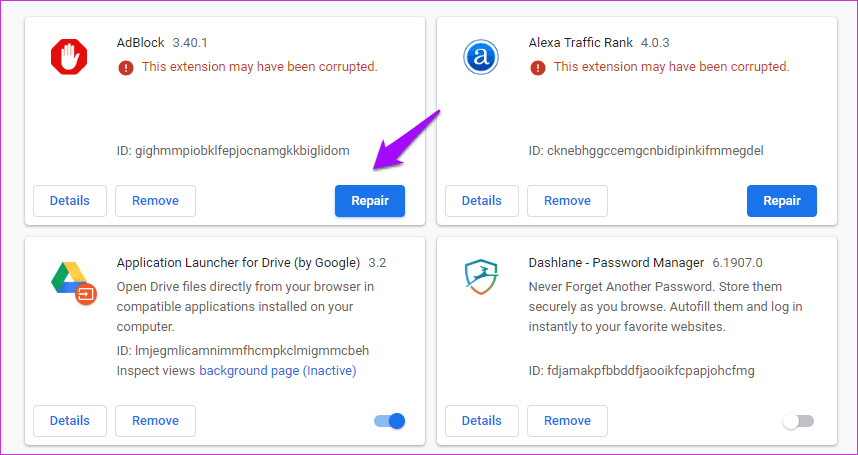Click the Dashlane ID fdjamakpfbbddfjaooikfcpapjohcfmg
This screenshot has width=858, height=455.
tap(641, 371)
